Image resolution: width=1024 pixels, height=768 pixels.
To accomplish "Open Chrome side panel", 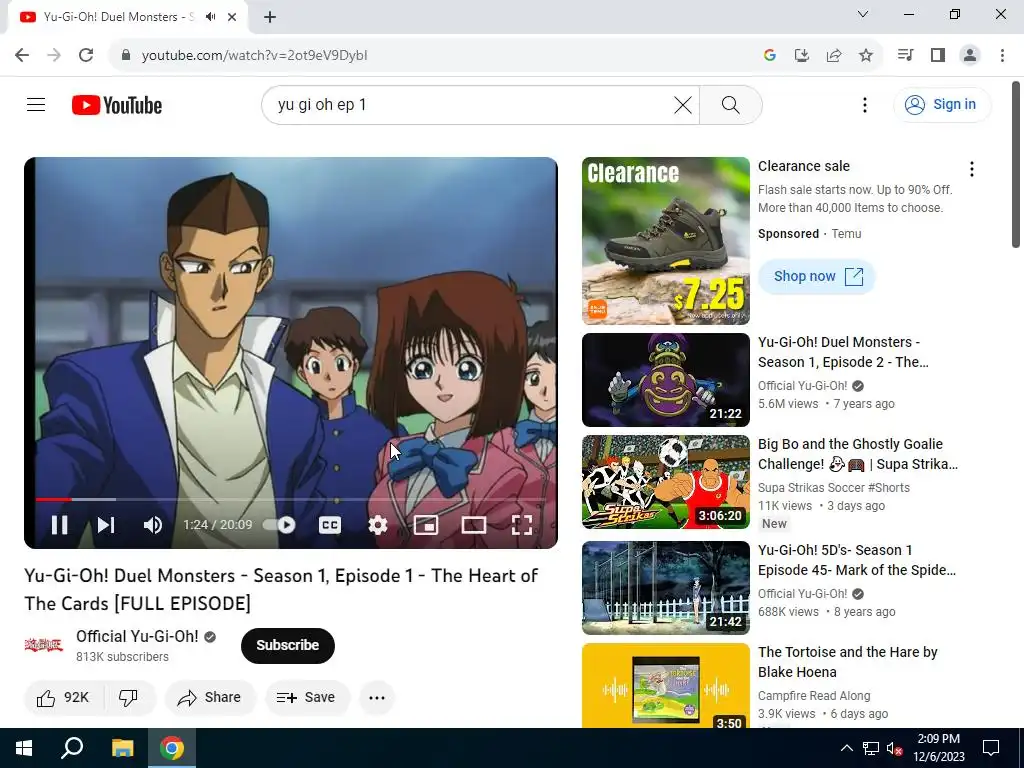I will click(938, 55).
